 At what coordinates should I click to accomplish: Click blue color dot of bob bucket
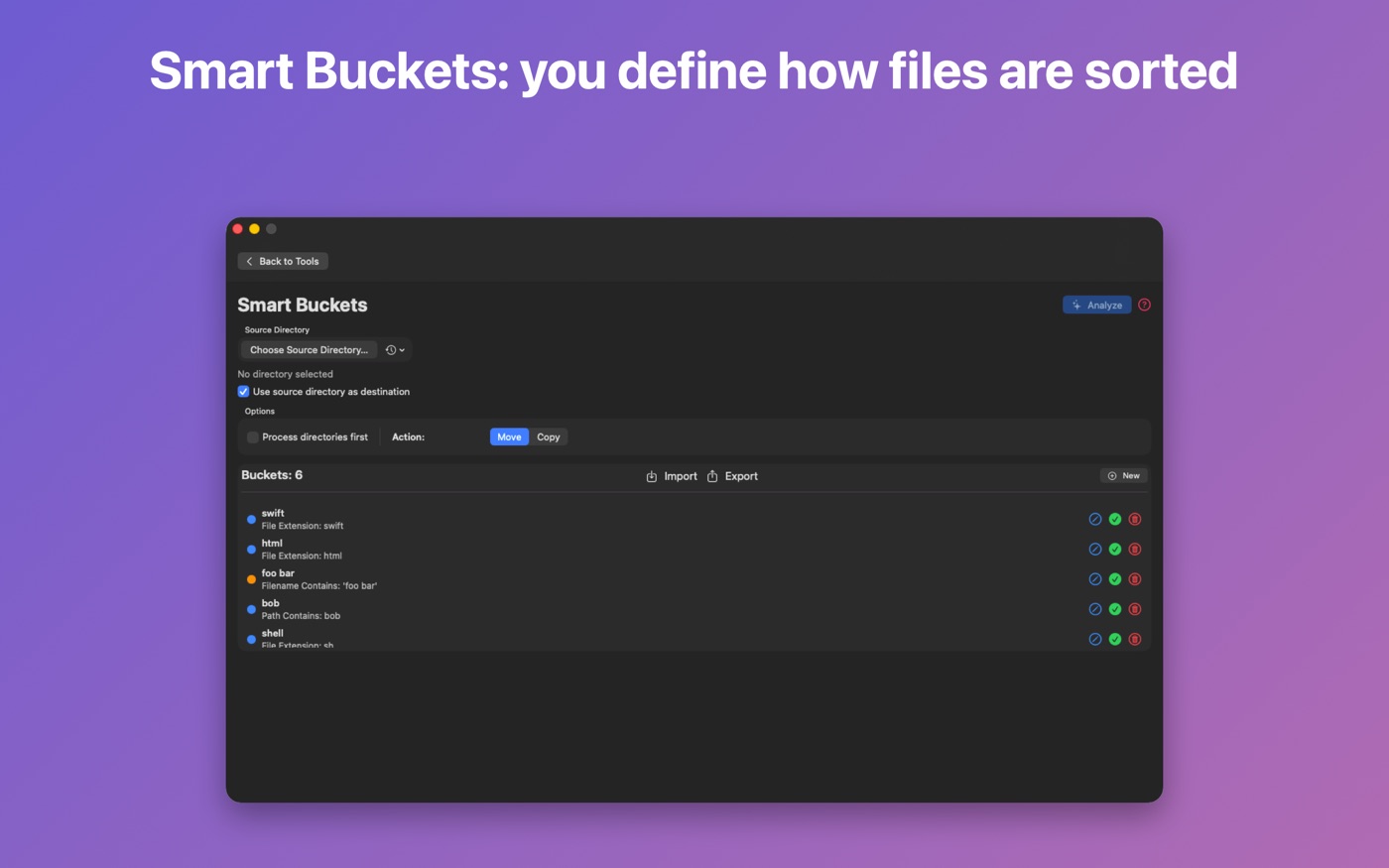(x=251, y=609)
